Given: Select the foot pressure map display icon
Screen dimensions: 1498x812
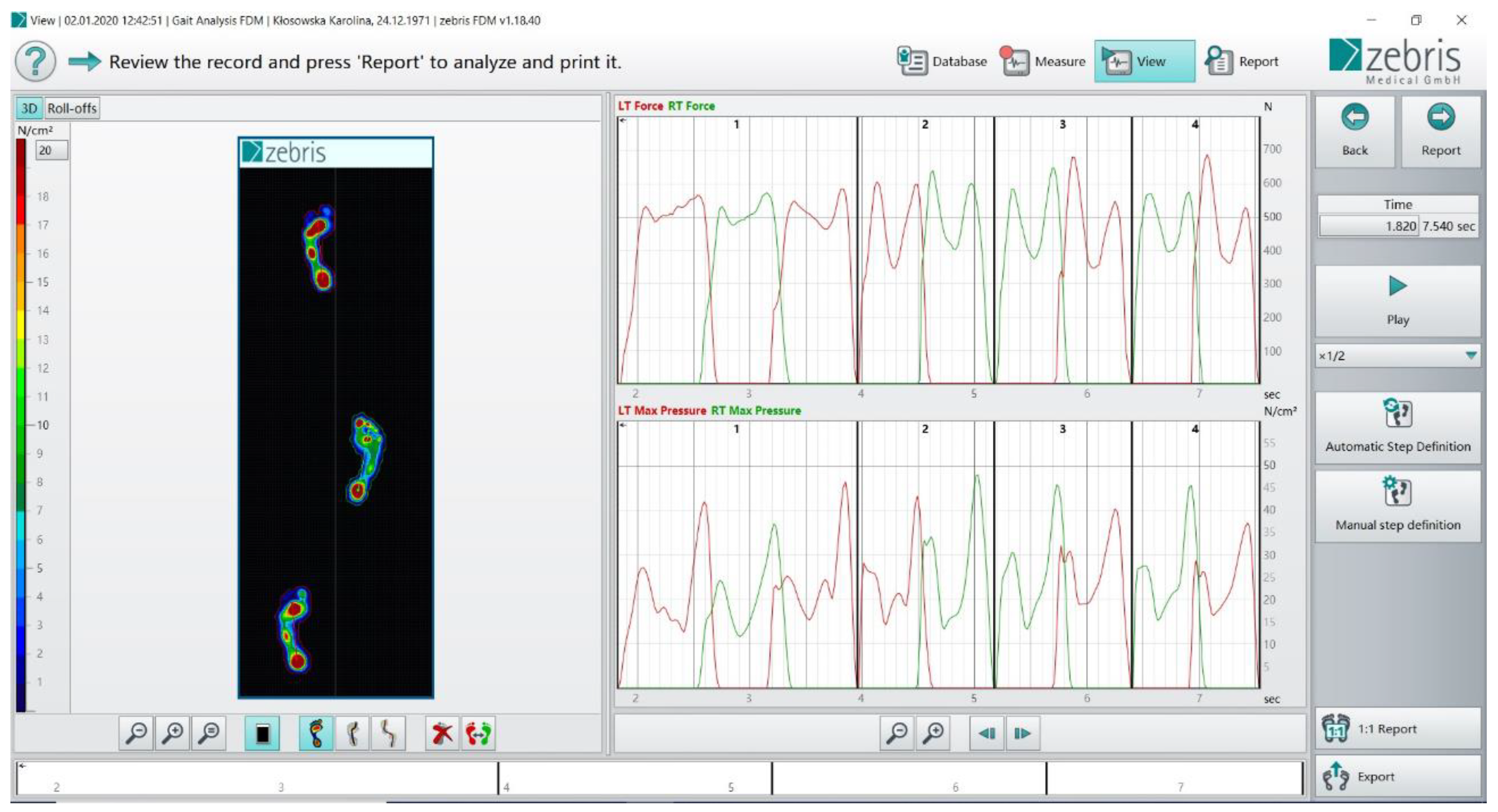Looking at the screenshot, I should (x=317, y=733).
